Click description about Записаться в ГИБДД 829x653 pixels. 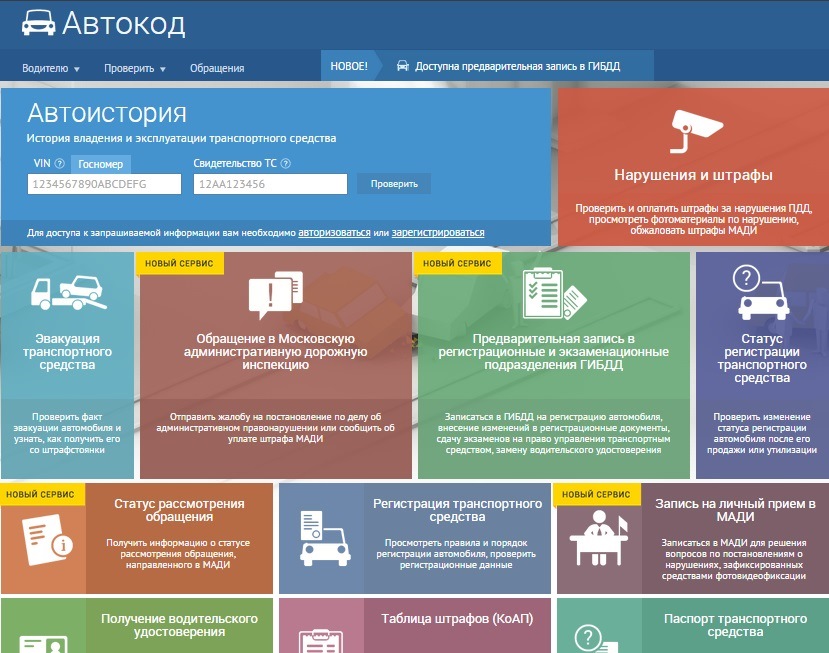tap(554, 433)
